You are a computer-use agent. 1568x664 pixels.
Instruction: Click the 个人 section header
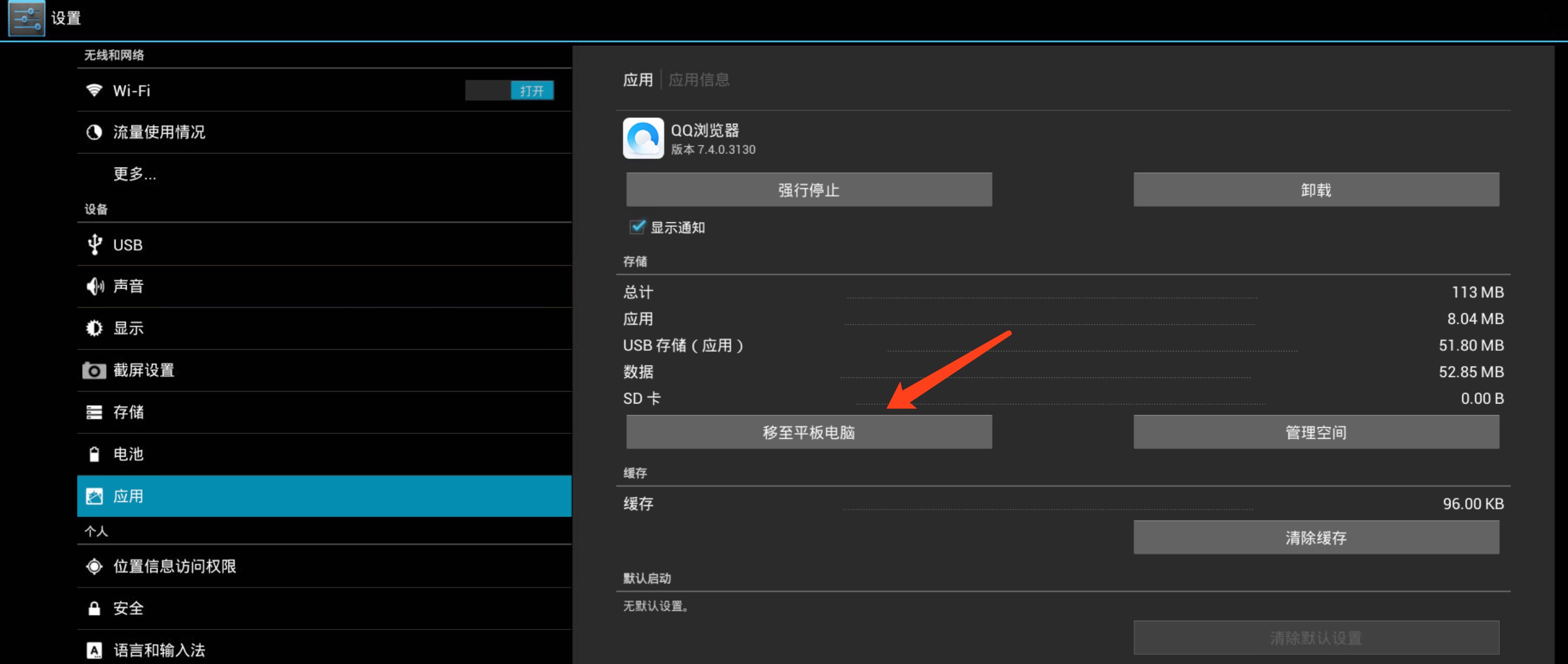pyautogui.click(x=96, y=531)
